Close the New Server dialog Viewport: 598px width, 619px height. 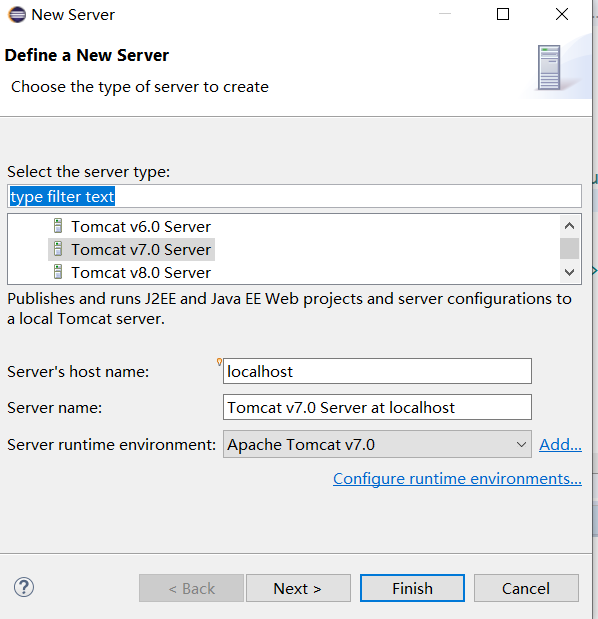coord(562,15)
